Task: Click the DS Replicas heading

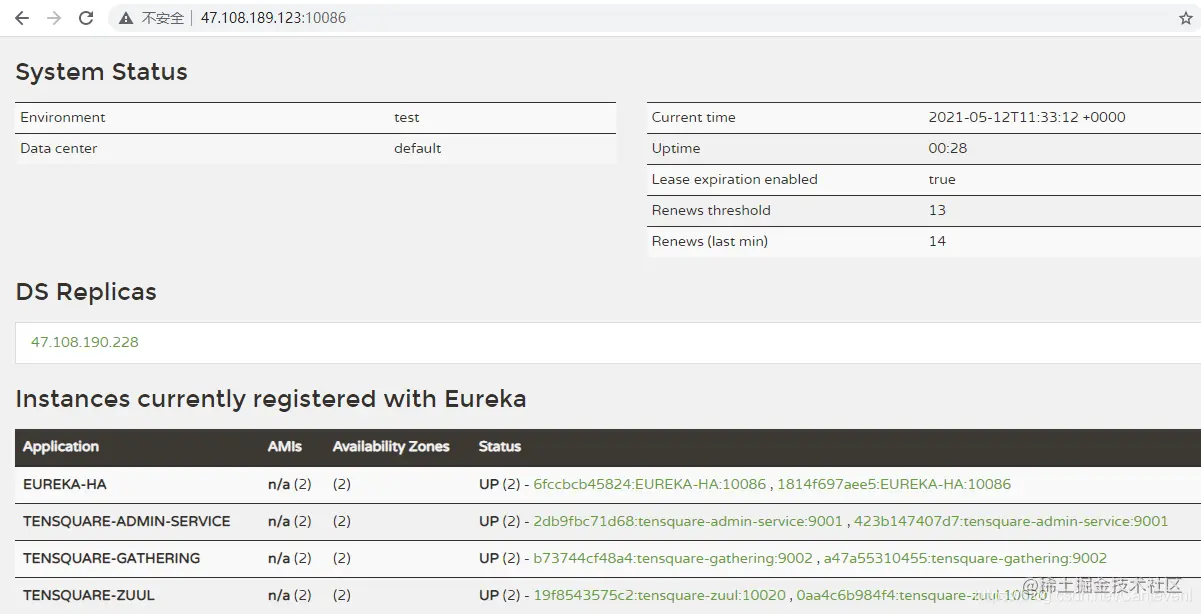Action: click(x=86, y=292)
